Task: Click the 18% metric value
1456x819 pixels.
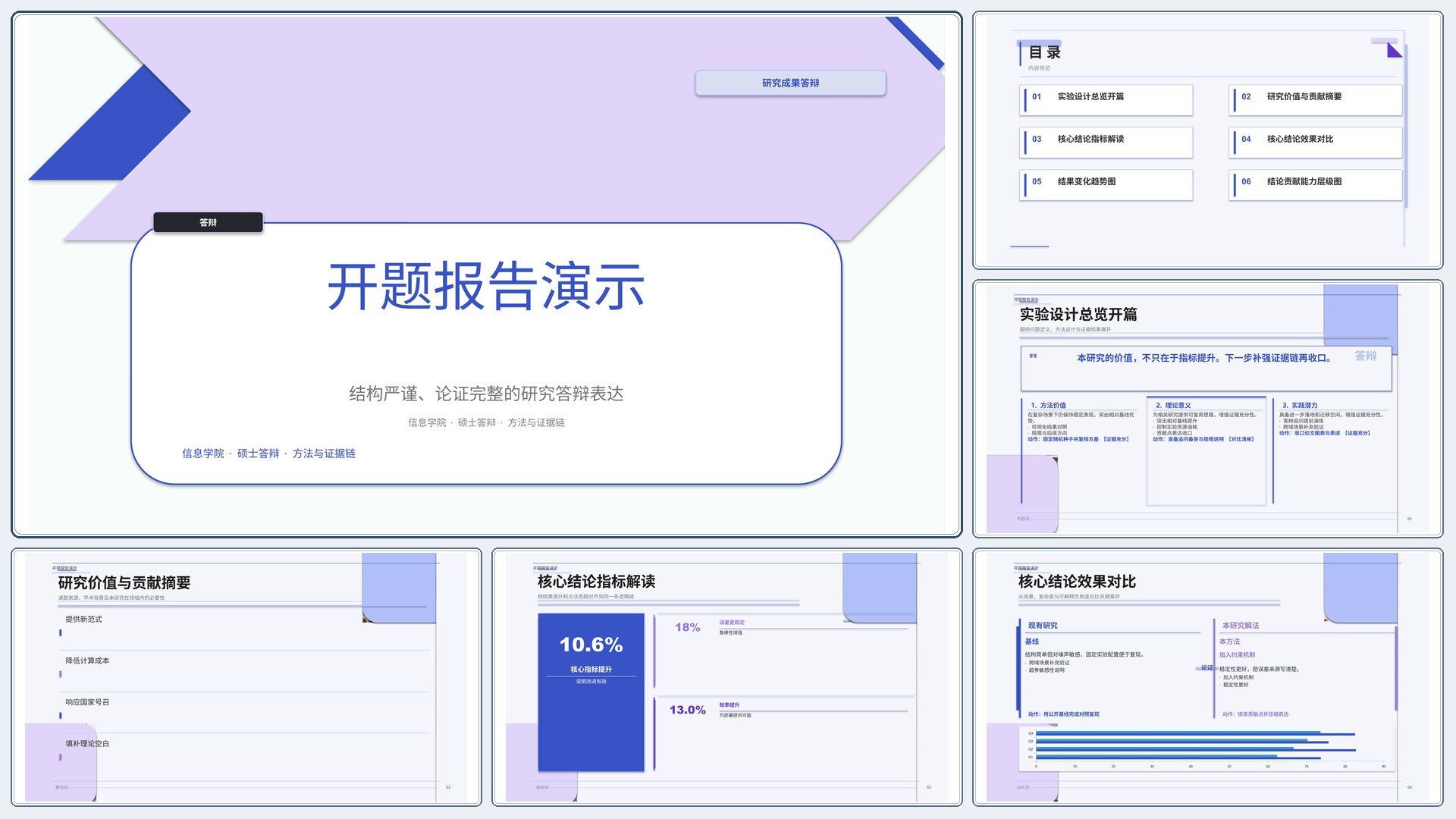Action: (x=688, y=627)
